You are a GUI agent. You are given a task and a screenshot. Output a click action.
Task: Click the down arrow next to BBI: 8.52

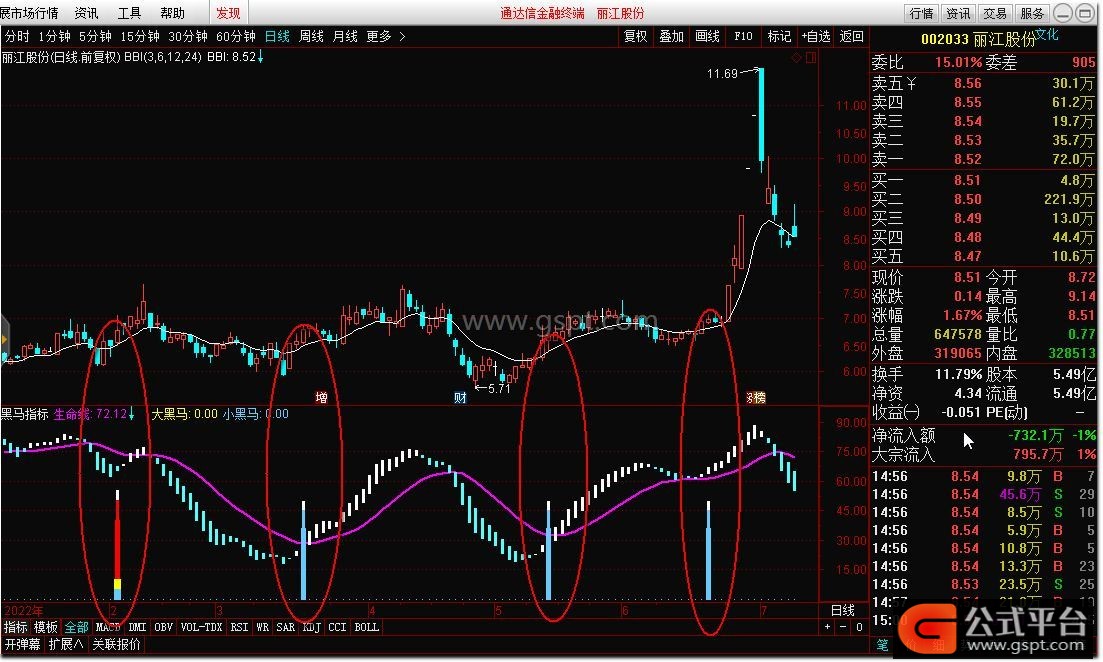pos(260,57)
